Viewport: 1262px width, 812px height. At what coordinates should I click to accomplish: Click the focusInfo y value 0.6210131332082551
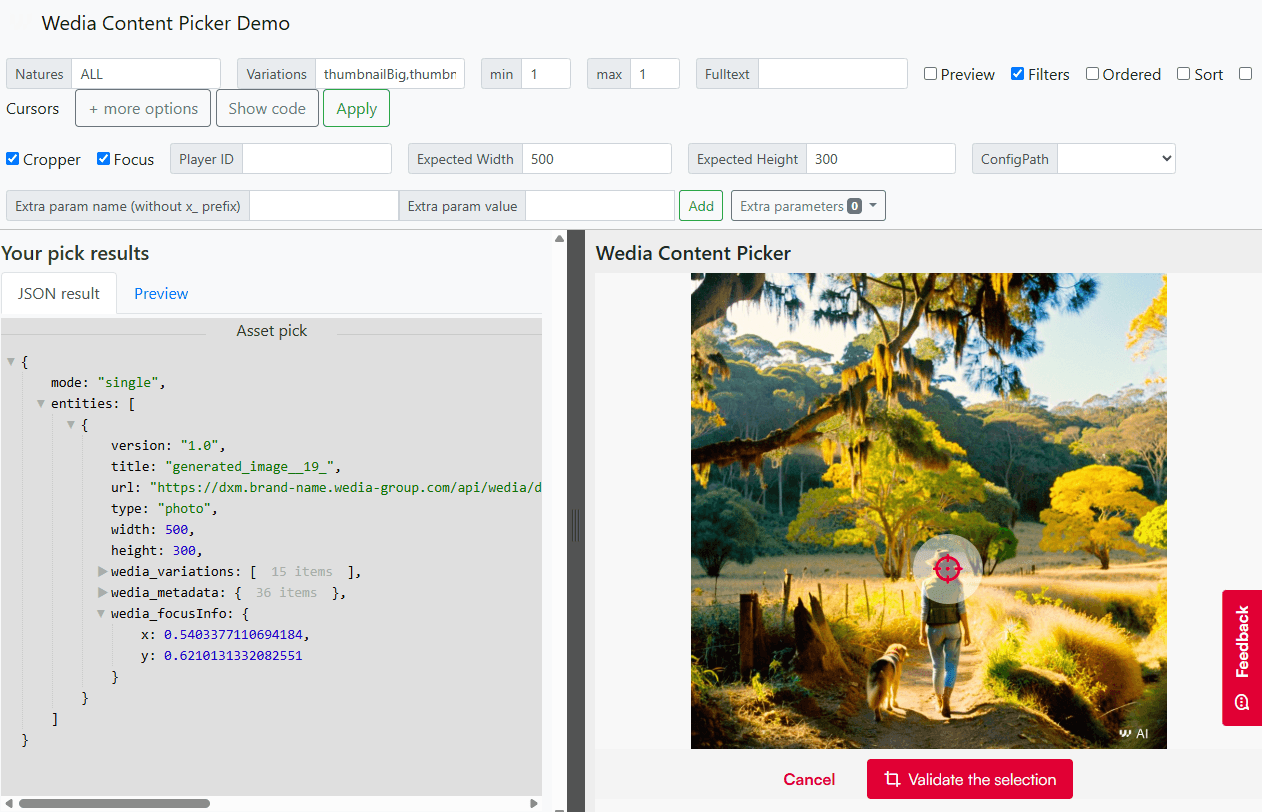[233, 655]
